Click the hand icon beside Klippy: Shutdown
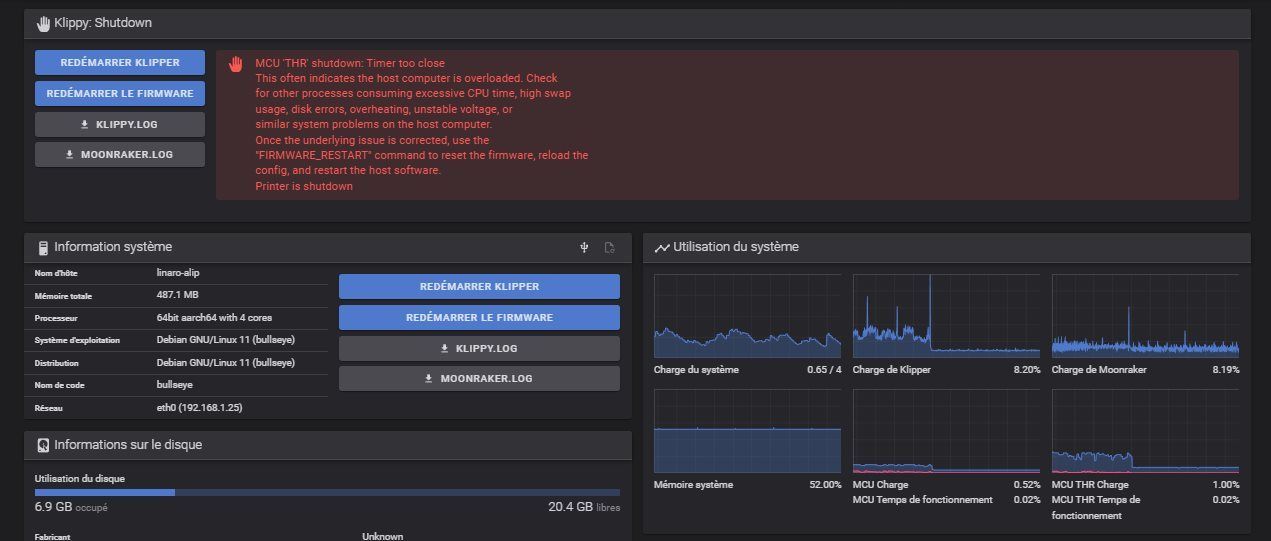This screenshot has height=541, width=1271. click(43, 23)
